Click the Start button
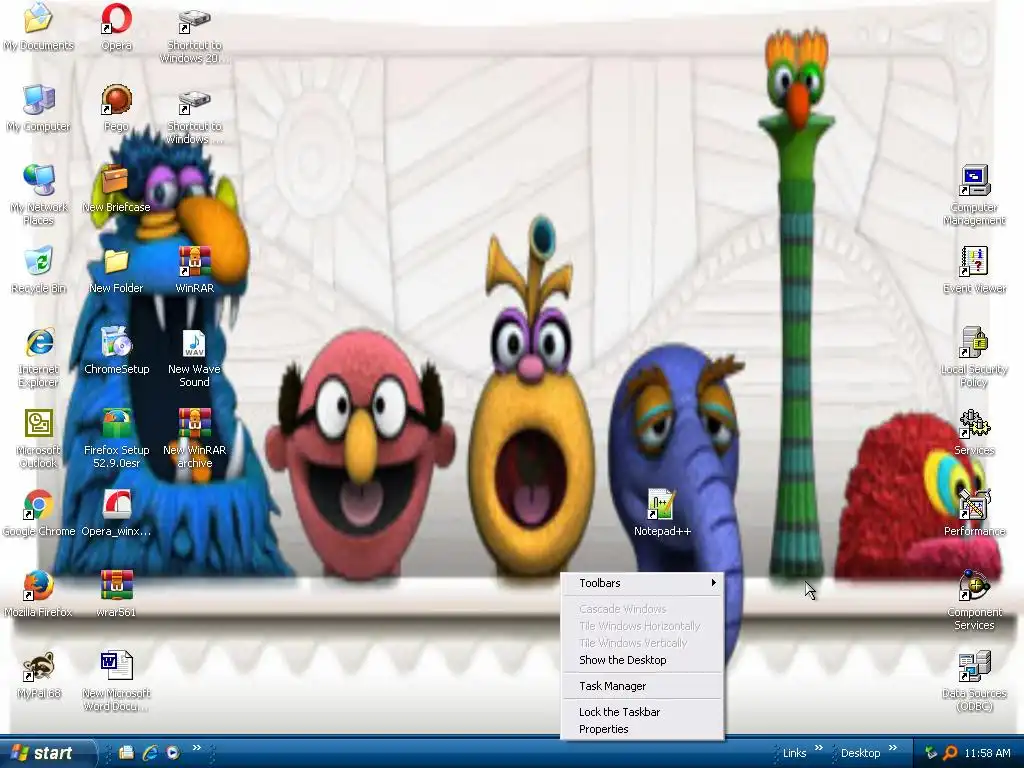The height and width of the screenshot is (768, 1024). (x=46, y=753)
